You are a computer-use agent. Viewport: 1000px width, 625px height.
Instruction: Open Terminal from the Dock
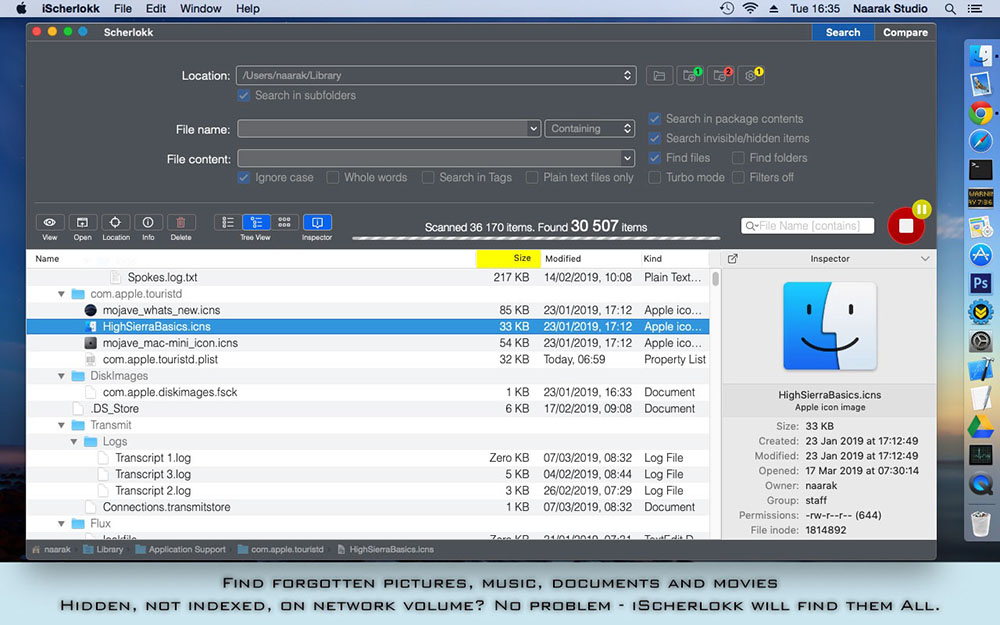click(980, 170)
